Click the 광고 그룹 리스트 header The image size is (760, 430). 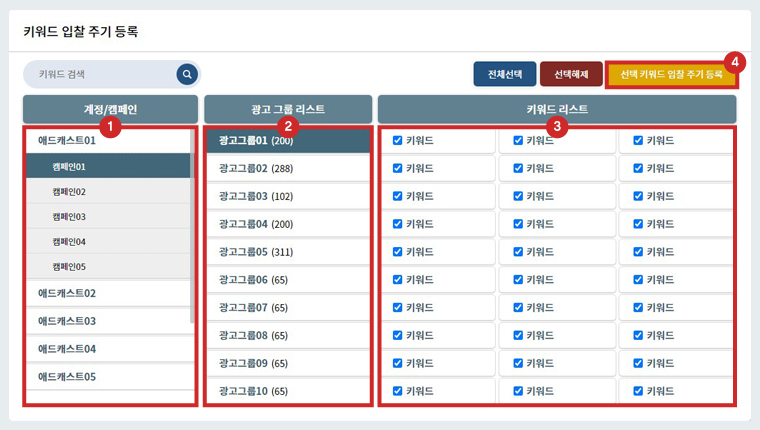pyautogui.click(x=288, y=109)
